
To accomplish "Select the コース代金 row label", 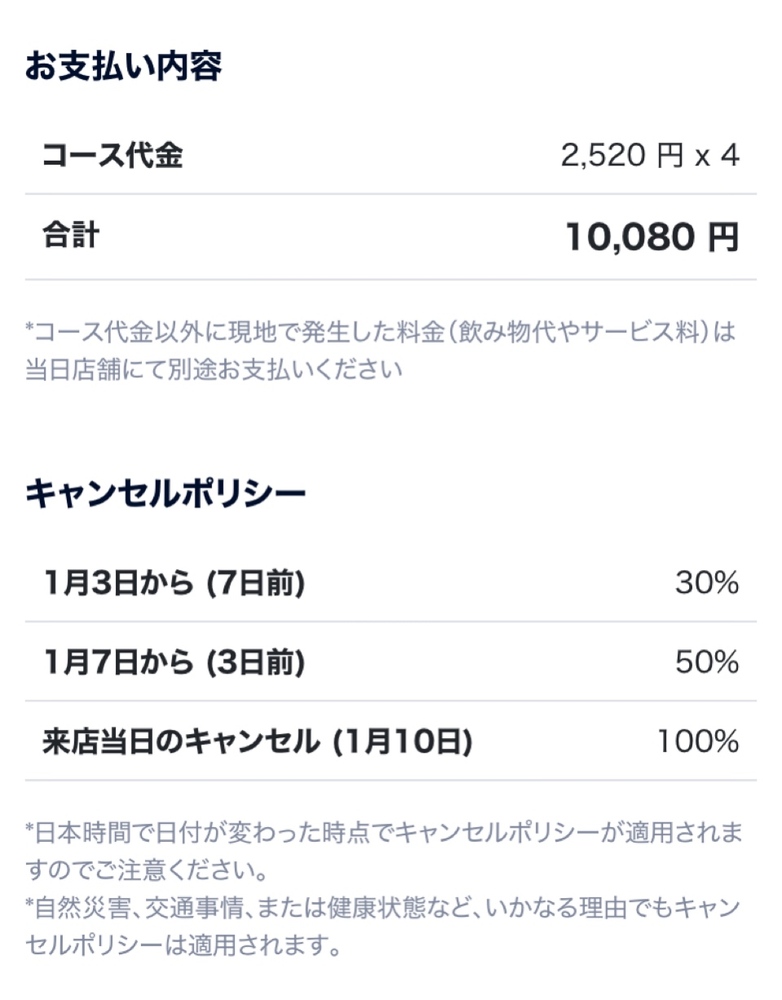I will coord(112,155).
